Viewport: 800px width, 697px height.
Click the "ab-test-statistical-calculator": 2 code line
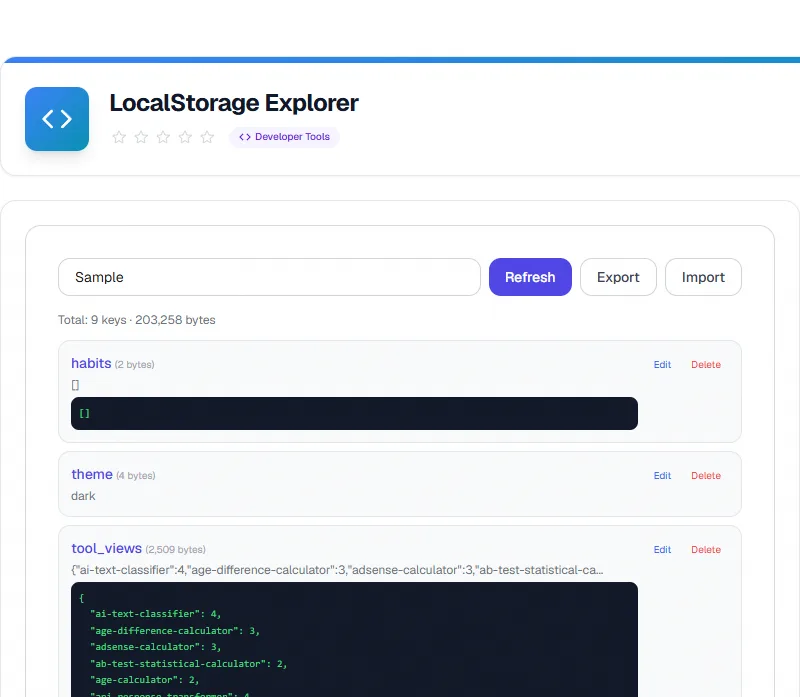pyautogui.click(x=189, y=664)
